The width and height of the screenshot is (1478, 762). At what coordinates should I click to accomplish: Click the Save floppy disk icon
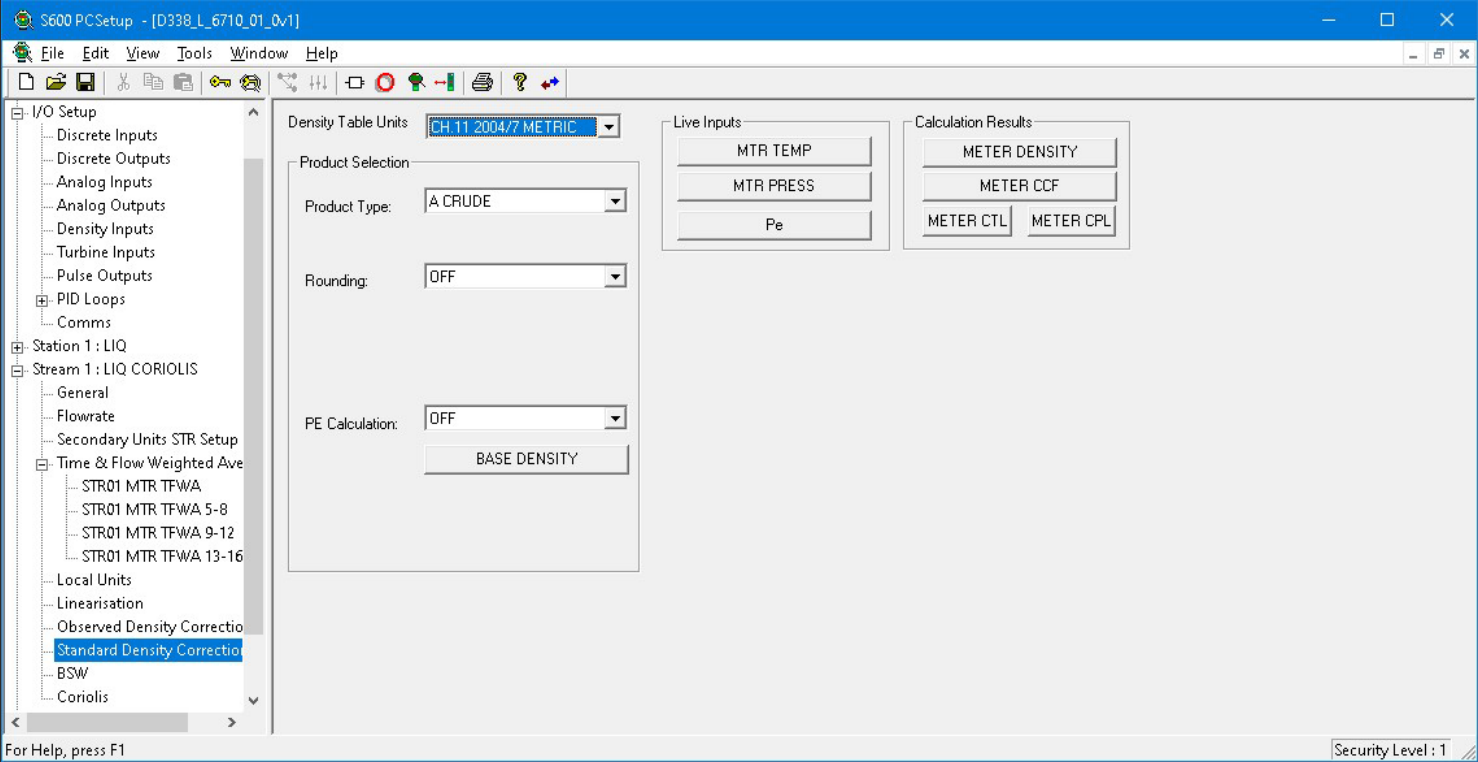coord(85,82)
